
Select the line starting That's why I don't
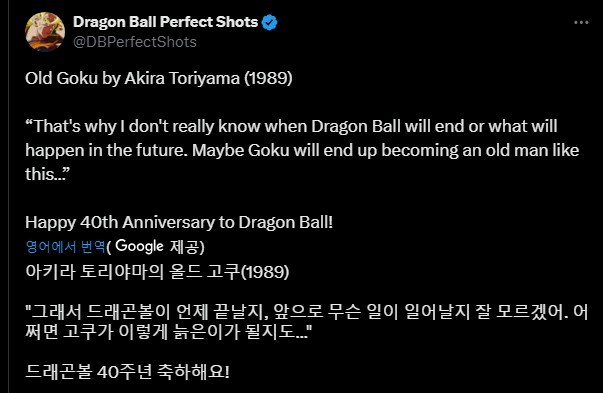(x=291, y=127)
